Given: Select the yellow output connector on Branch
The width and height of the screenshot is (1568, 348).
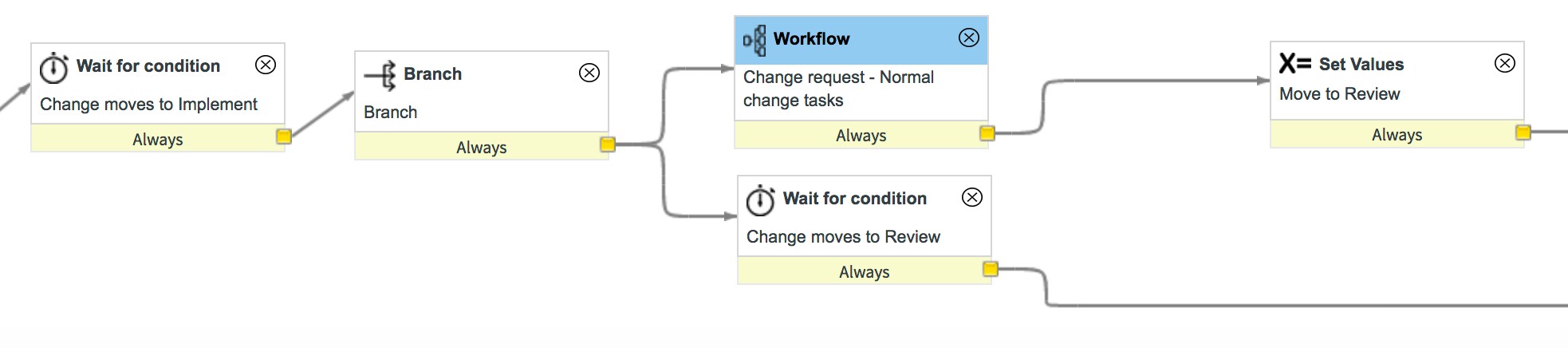Looking at the screenshot, I should click(608, 144).
